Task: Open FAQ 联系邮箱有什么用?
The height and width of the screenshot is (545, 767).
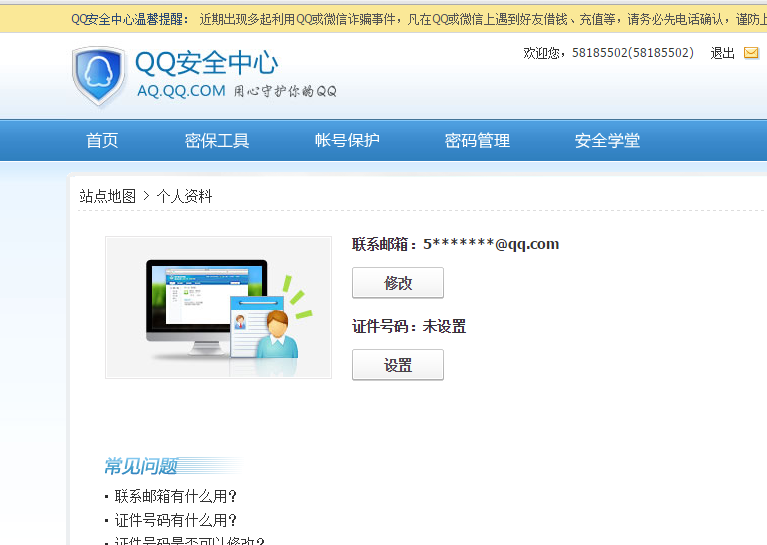Action: 176,496
